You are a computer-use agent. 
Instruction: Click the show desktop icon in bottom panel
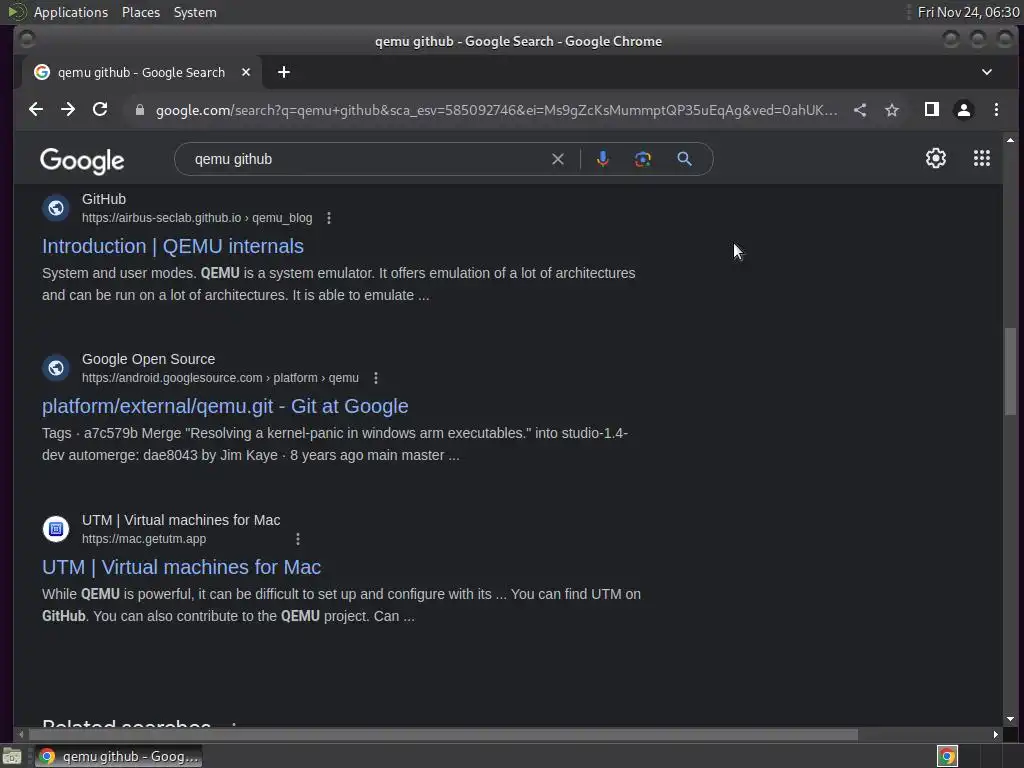(x=12, y=756)
